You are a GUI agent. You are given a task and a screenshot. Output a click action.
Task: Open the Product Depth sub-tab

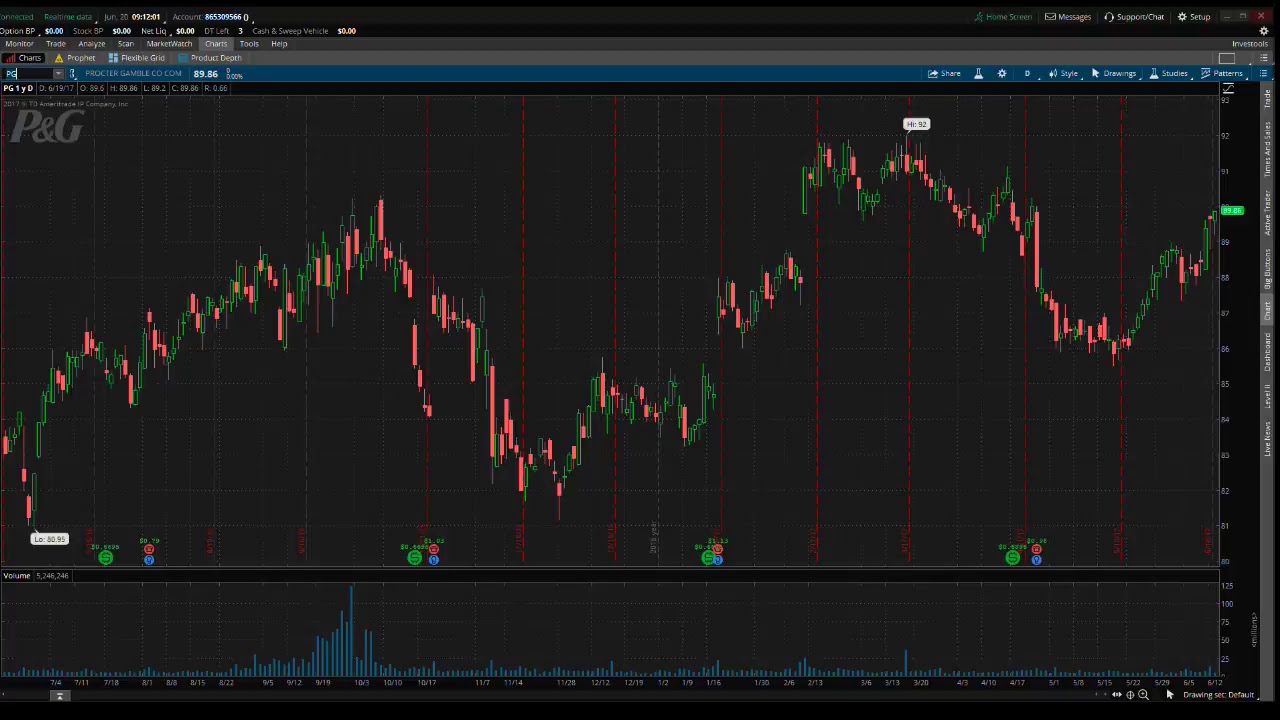click(210, 58)
